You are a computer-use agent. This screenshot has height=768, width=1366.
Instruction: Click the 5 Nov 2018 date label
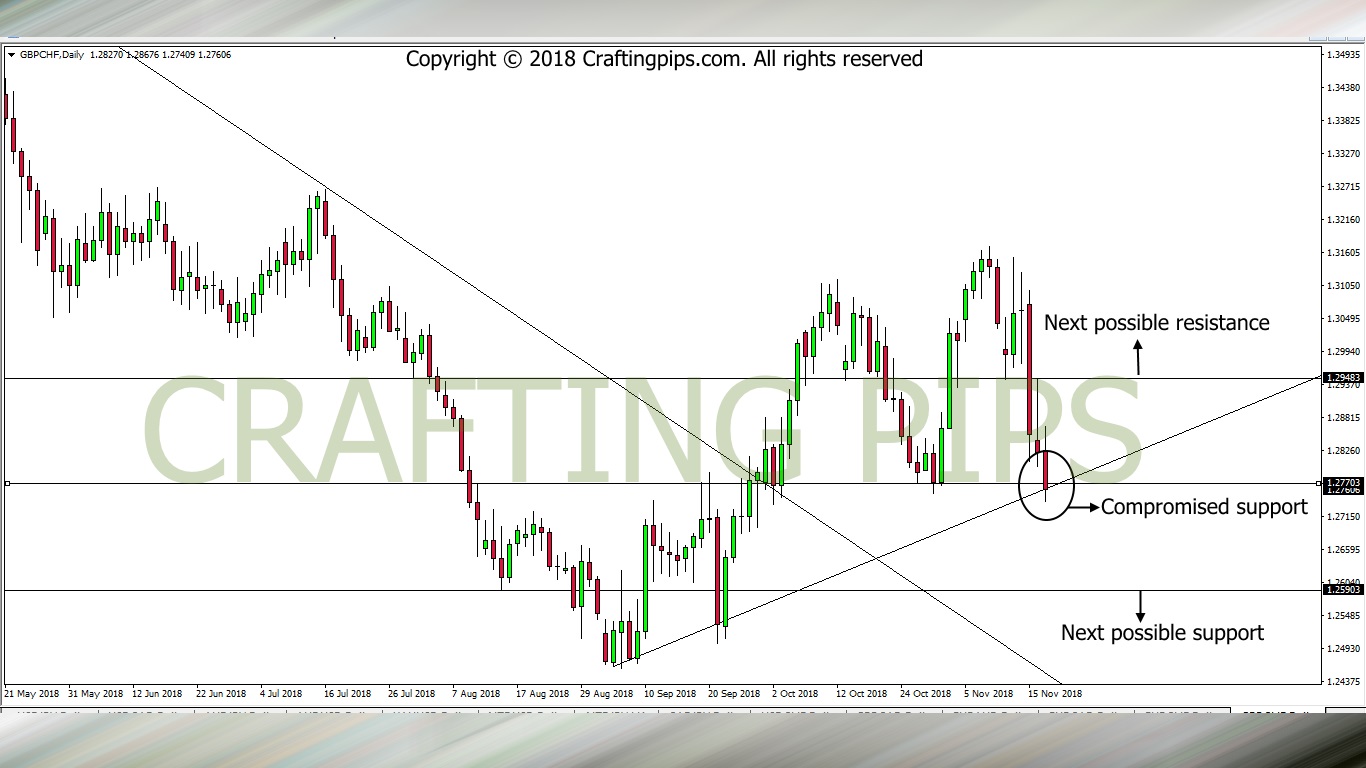click(990, 693)
